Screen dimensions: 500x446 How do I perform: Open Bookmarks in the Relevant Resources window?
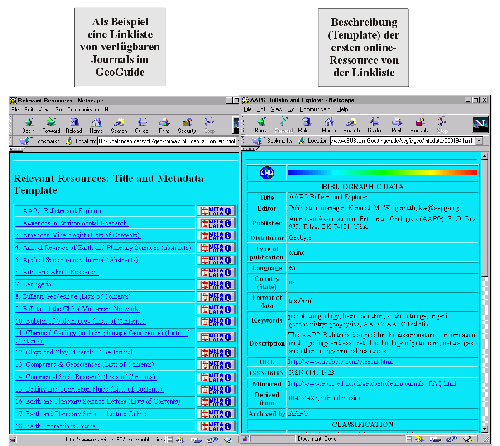pos(39,141)
